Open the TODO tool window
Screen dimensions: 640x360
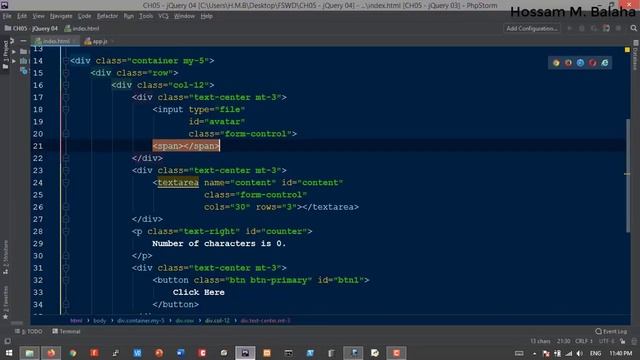pos(29,331)
